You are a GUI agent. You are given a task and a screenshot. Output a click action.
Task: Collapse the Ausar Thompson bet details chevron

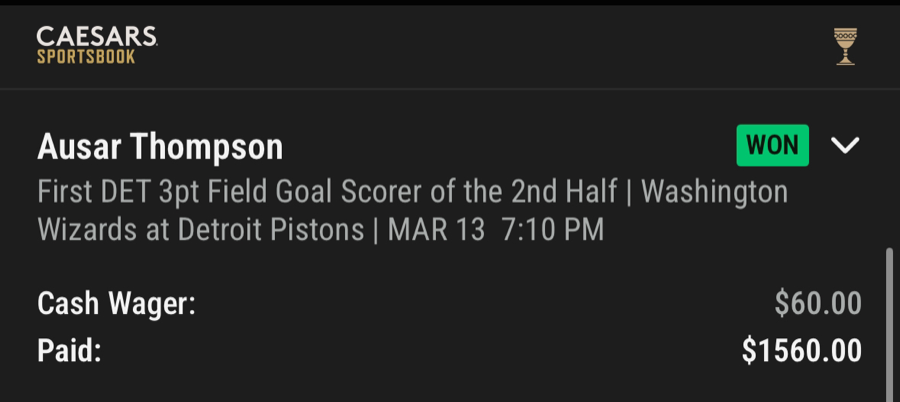click(845, 146)
